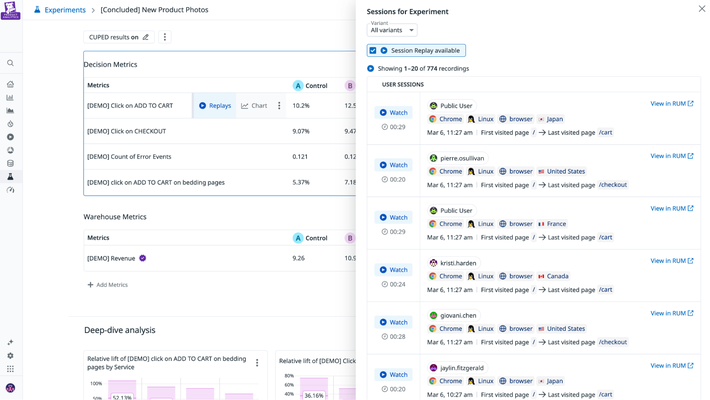This screenshot has height=400, width=710.
Task: Go to the home icon in sidebar
Action: point(10,84)
